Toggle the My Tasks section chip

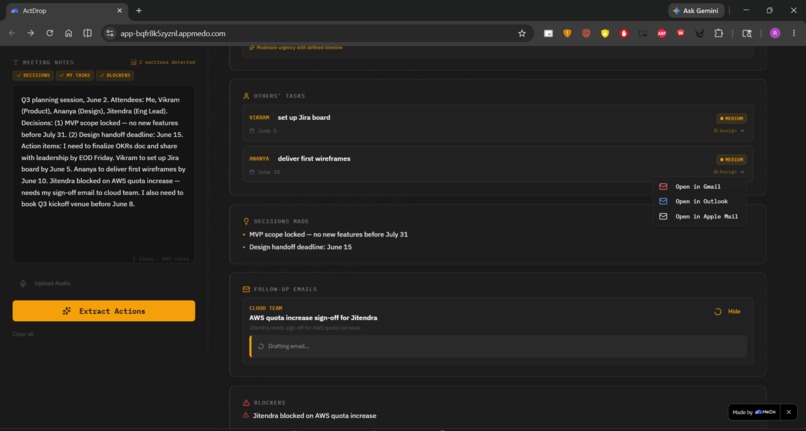75,75
